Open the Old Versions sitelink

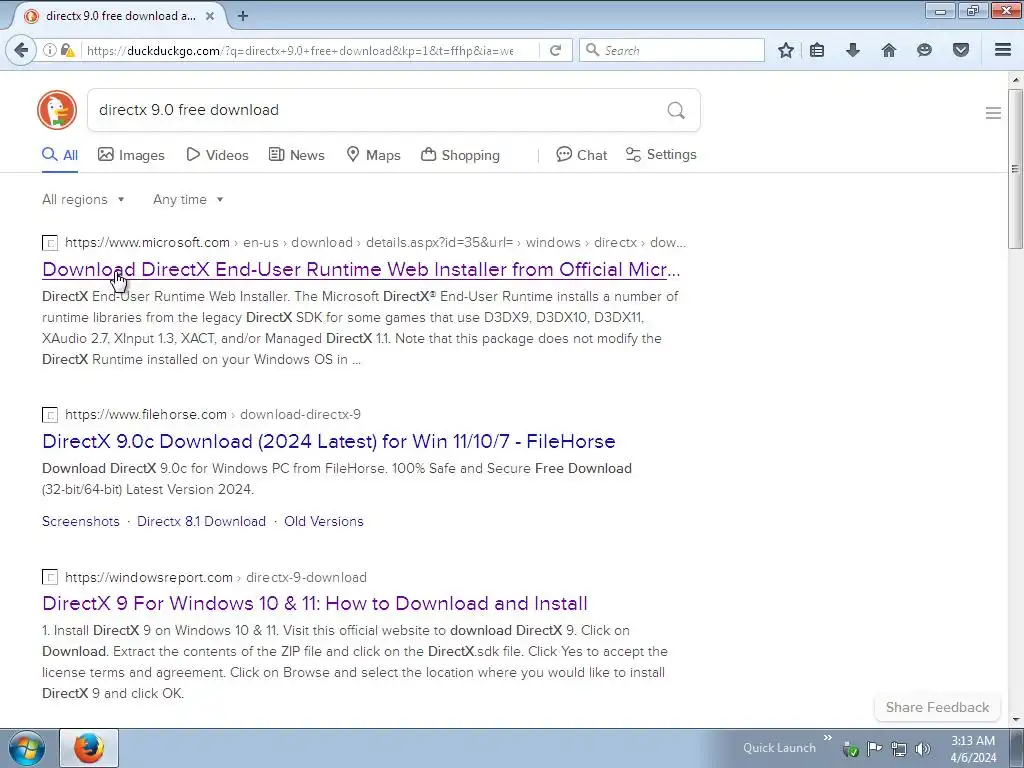(x=324, y=521)
